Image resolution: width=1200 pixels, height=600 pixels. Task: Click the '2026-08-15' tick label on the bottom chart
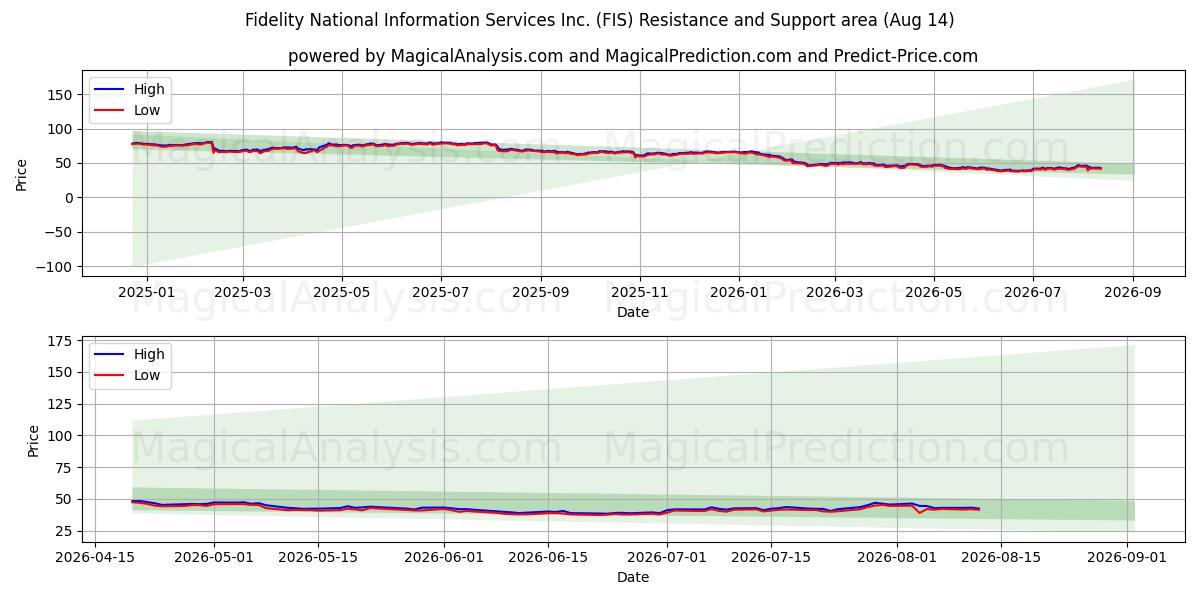(x=1001, y=559)
